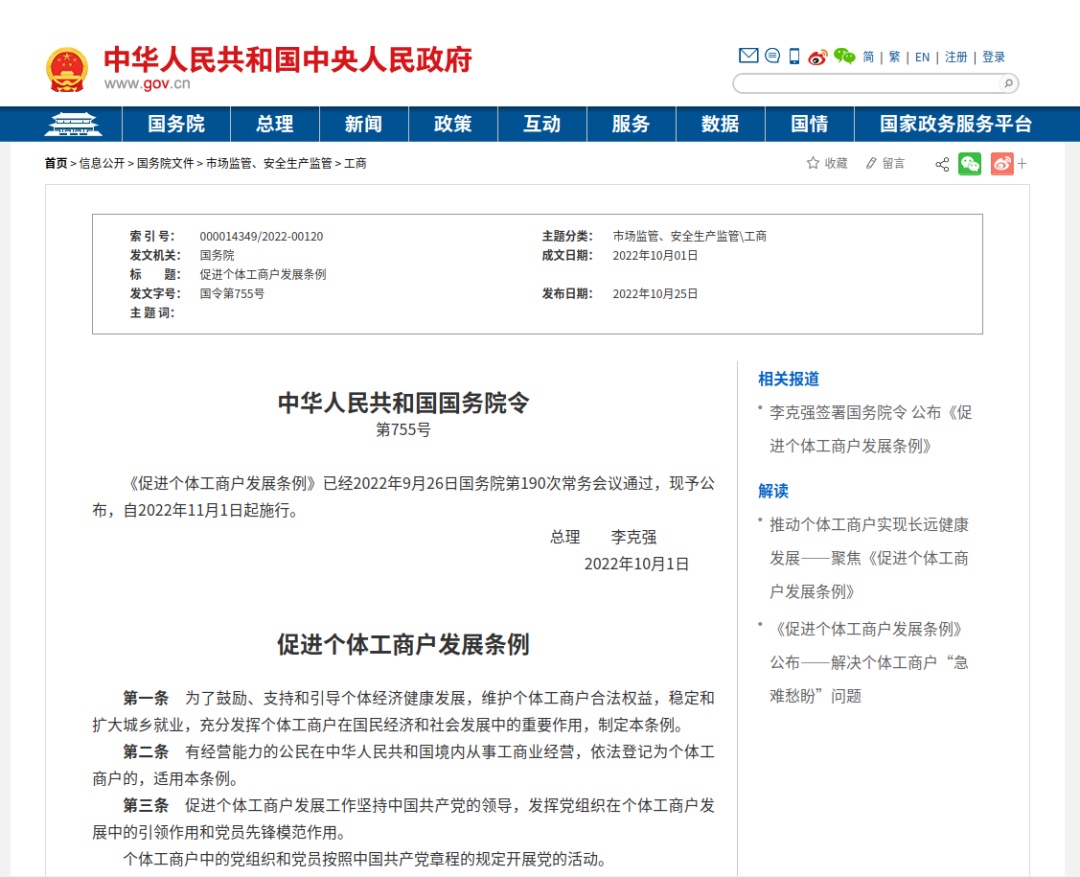
Task: Click the pencil 留言 comment icon
Action: pyautogui.click(x=871, y=163)
